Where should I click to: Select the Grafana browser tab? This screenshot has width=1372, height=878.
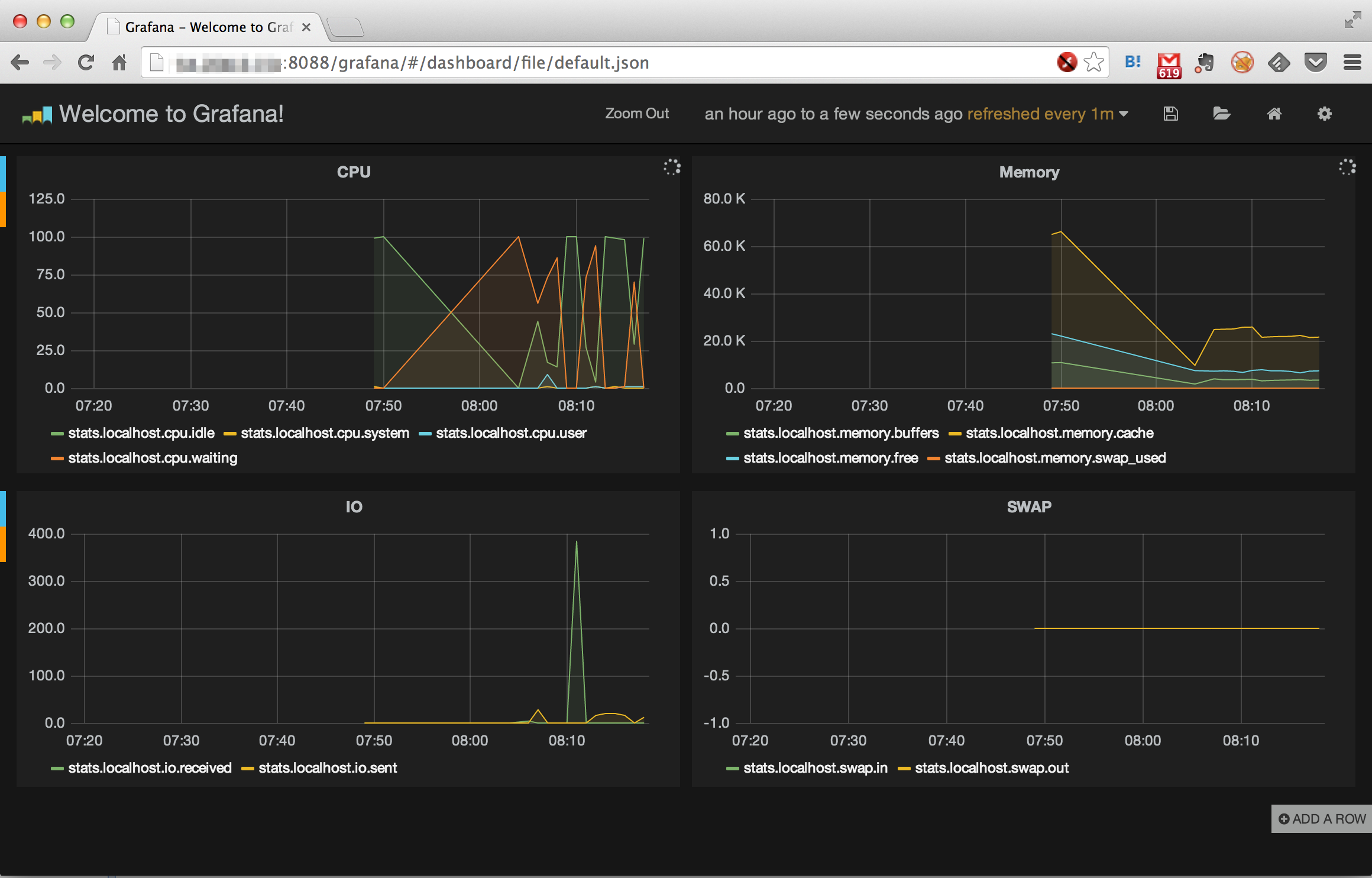click(x=208, y=27)
